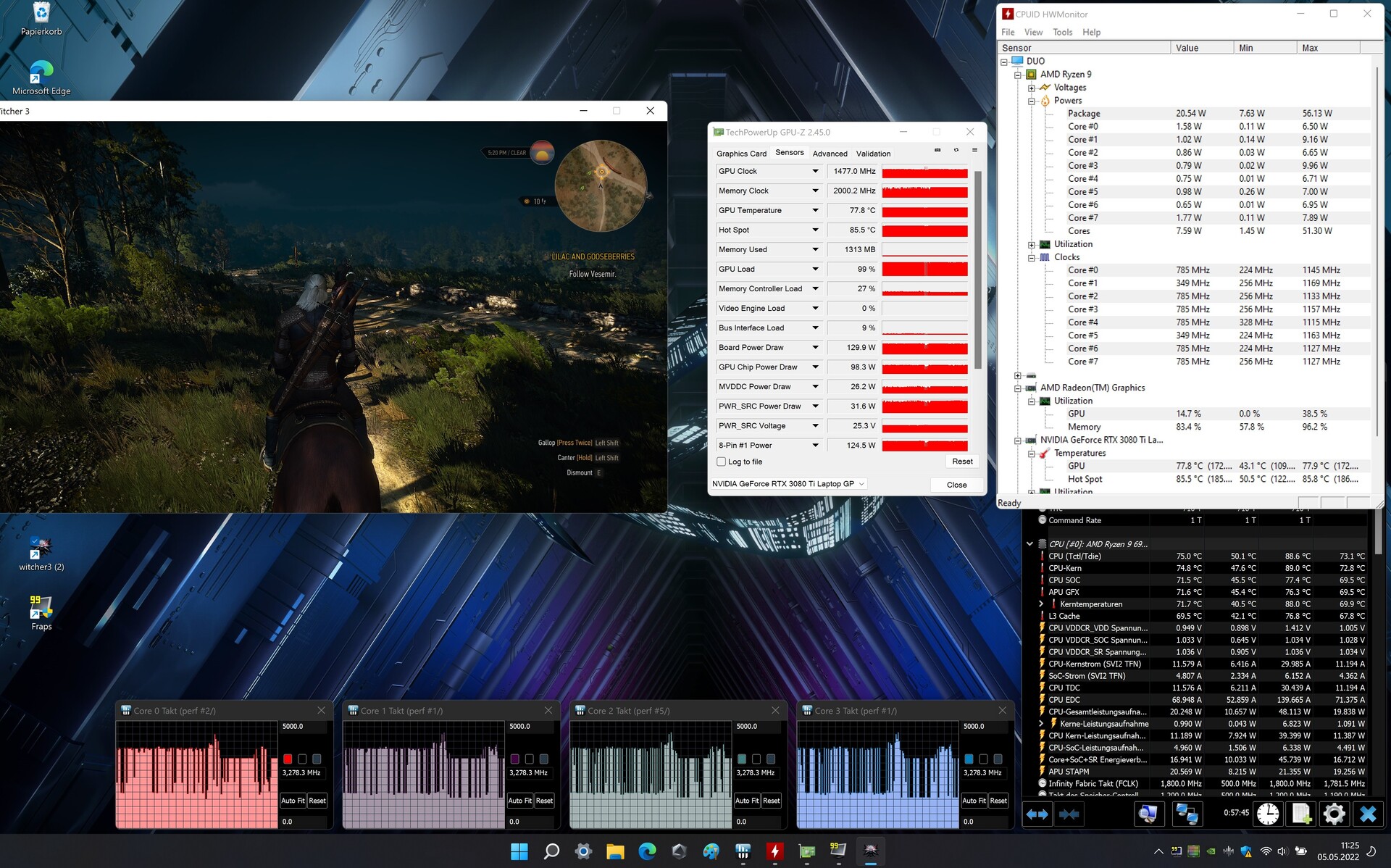The height and width of the screenshot is (868, 1391).
Task: Click Reset button in GPU-Z
Action: [962, 462]
